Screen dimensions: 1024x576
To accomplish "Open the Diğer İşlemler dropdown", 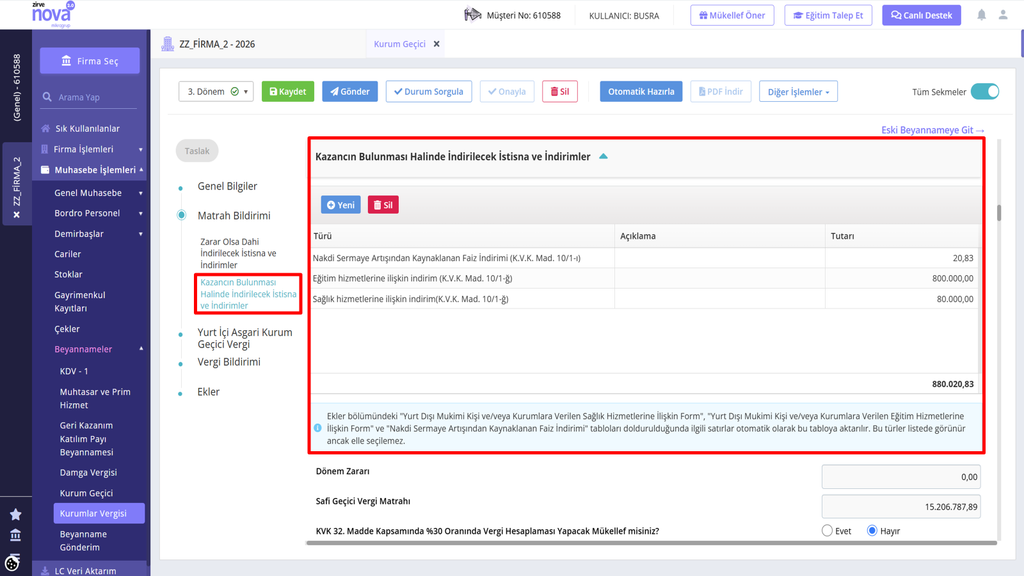I will [x=798, y=91].
